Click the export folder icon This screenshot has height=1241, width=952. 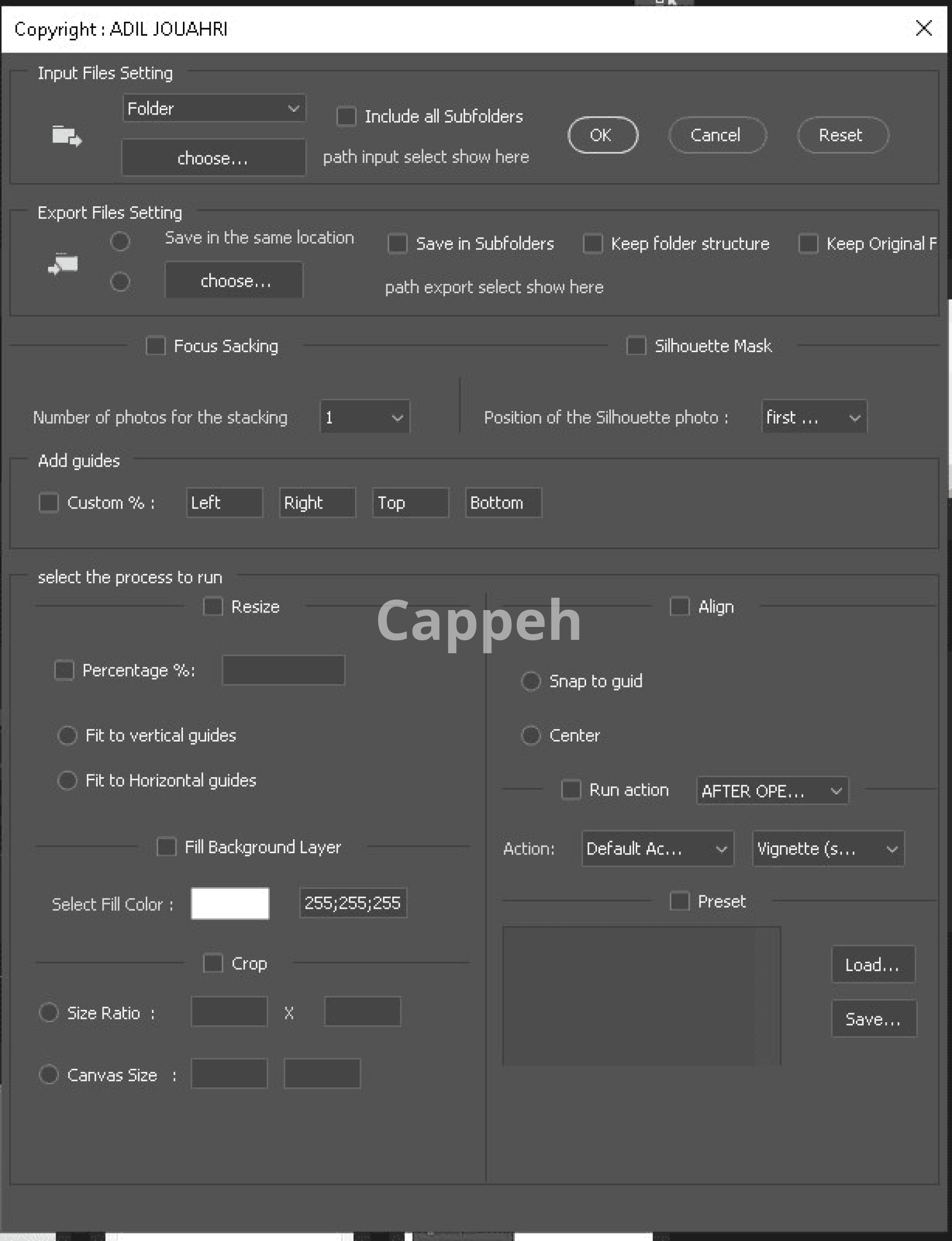tap(63, 263)
